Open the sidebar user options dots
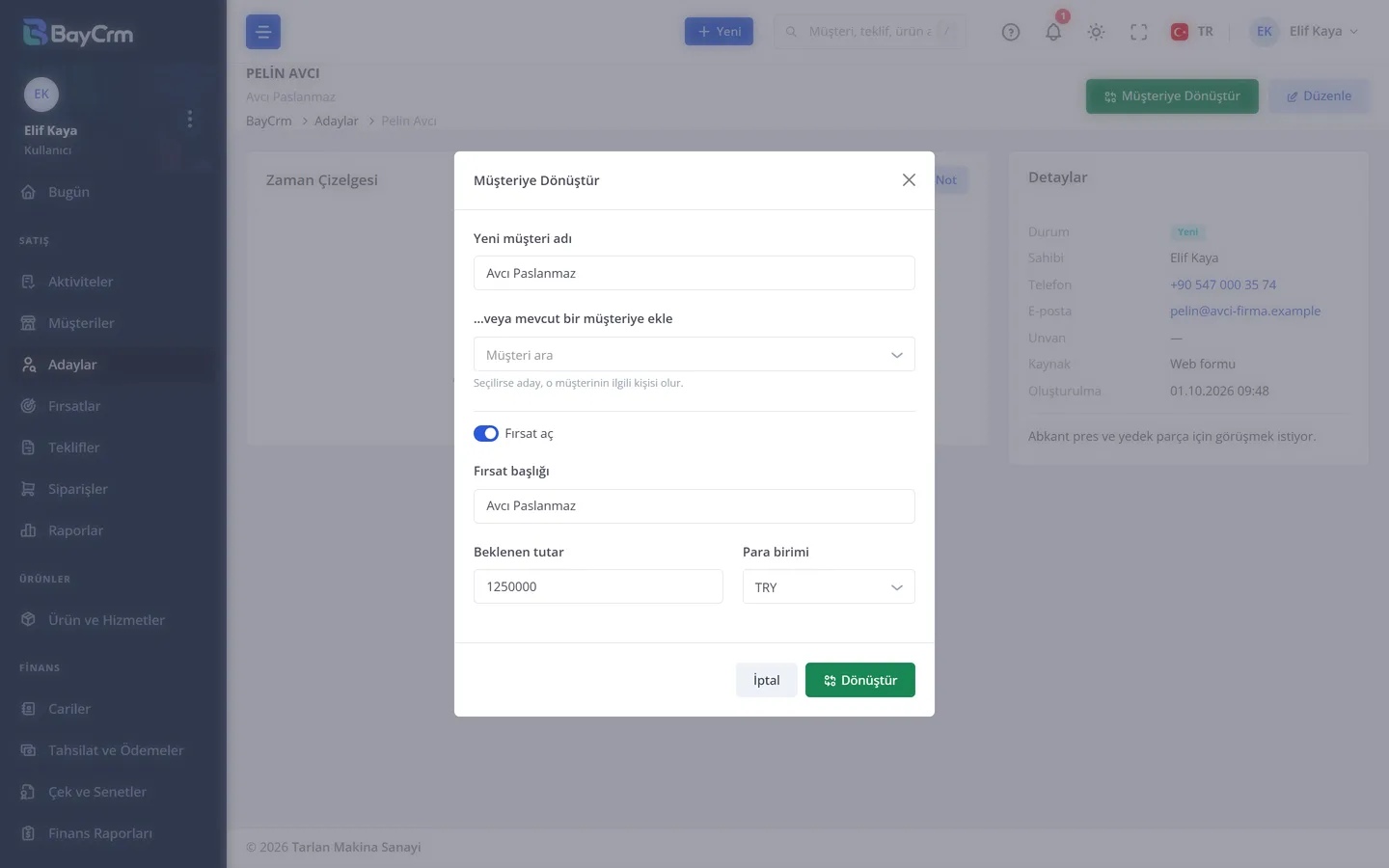Screen dimensions: 1389x868 [x=190, y=119]
